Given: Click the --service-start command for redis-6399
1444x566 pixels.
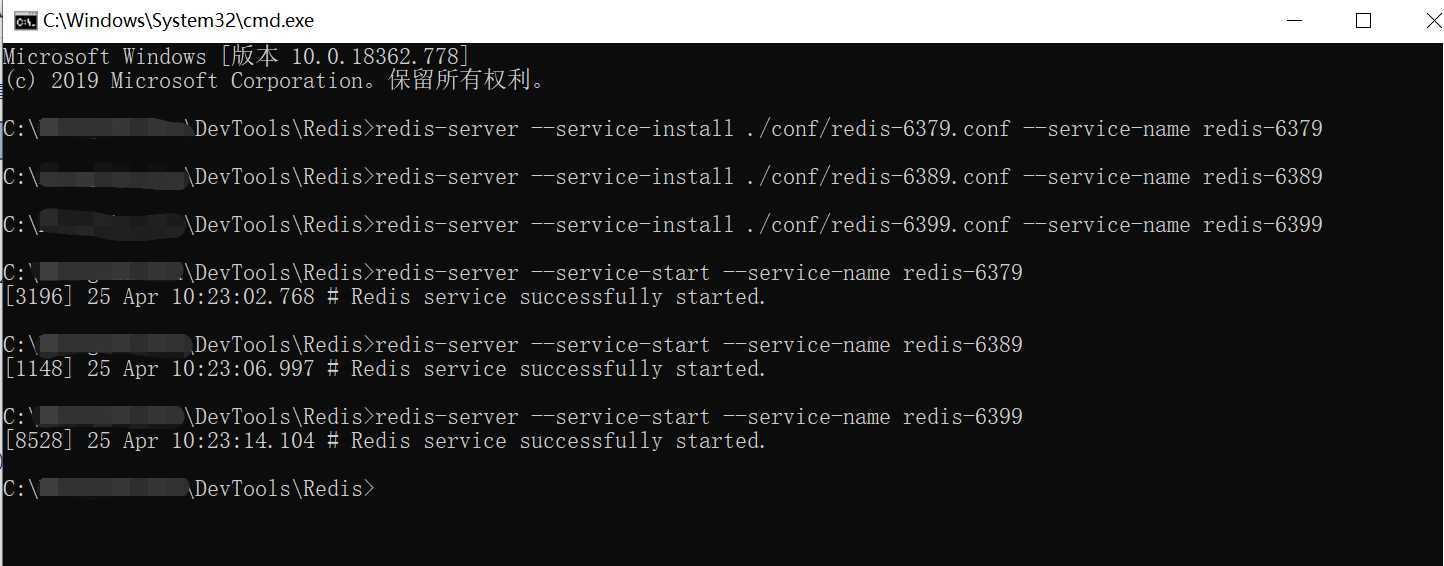Looking at the screenshot, I should (x=699, y=417).
